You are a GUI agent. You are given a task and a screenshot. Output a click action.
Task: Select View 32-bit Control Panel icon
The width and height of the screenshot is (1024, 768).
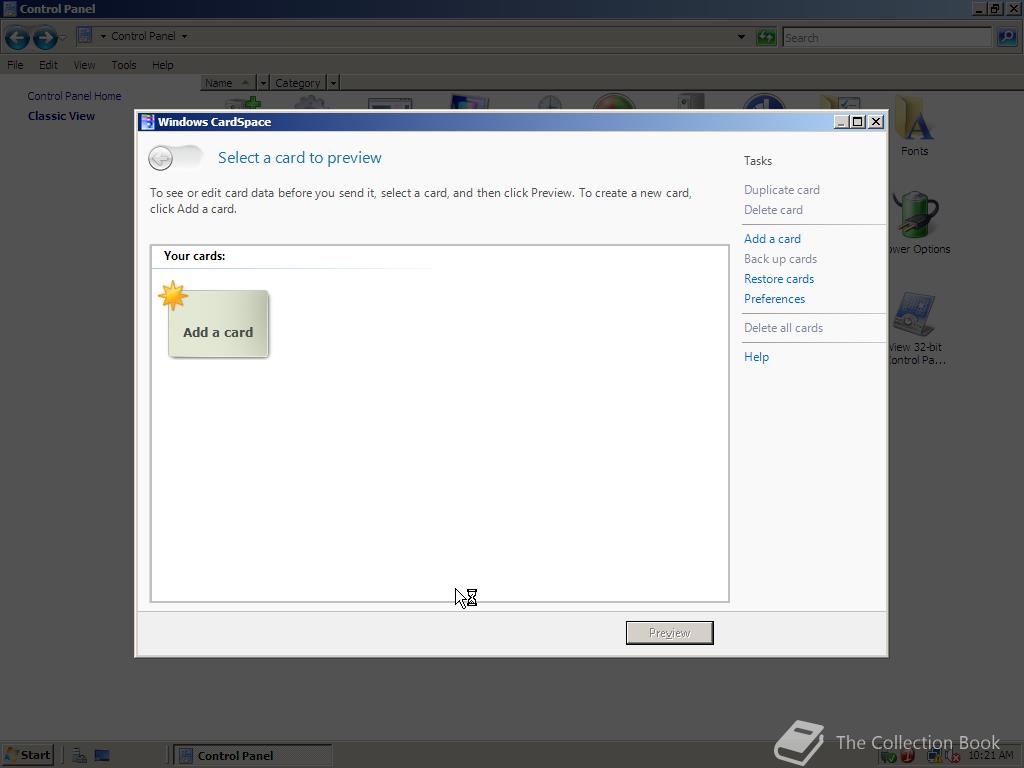pos(916,328)
